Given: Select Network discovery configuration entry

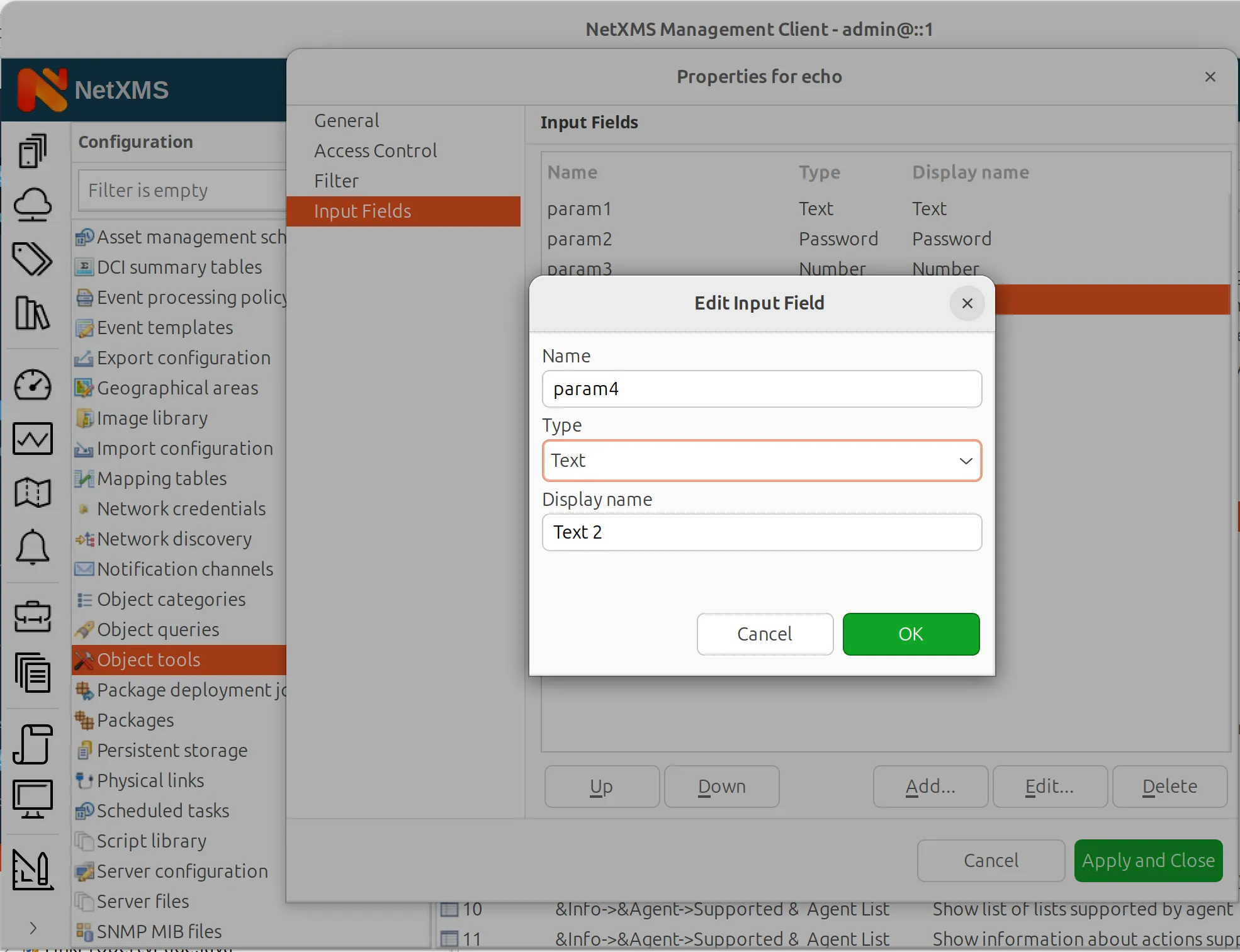Looking at the screenshot, I should 174,539.
